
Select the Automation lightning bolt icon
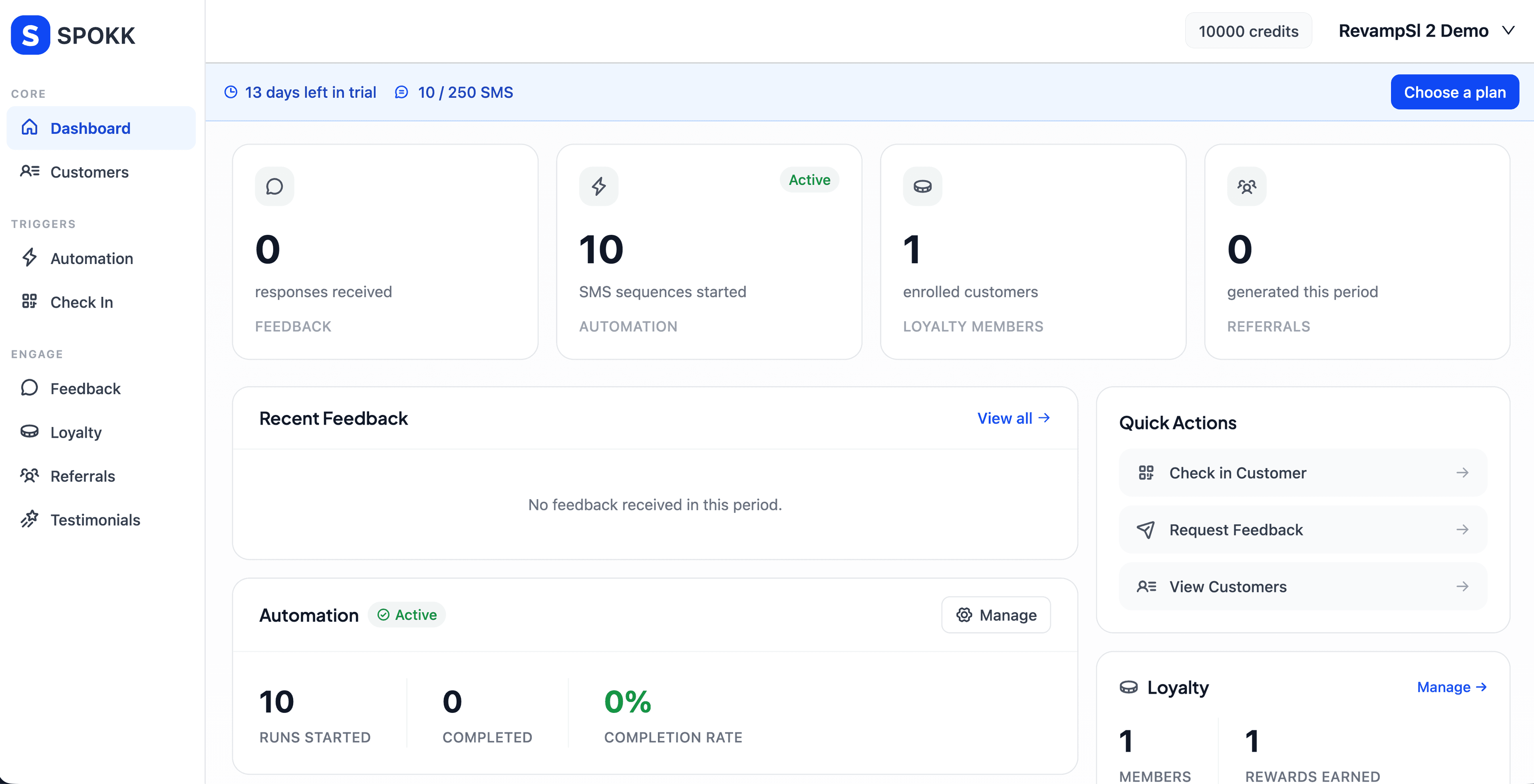[30, 258]
